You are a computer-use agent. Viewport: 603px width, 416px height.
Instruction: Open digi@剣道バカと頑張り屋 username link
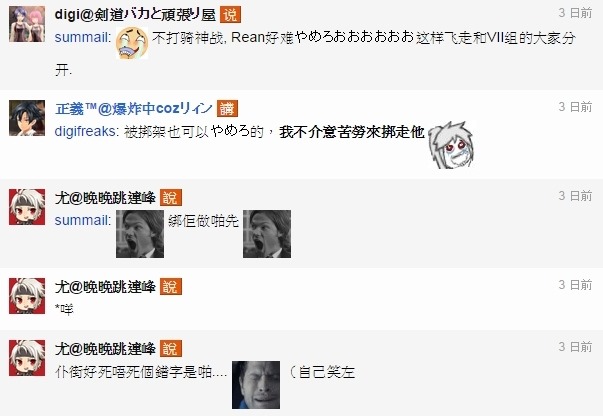click(x=135, y=15)
